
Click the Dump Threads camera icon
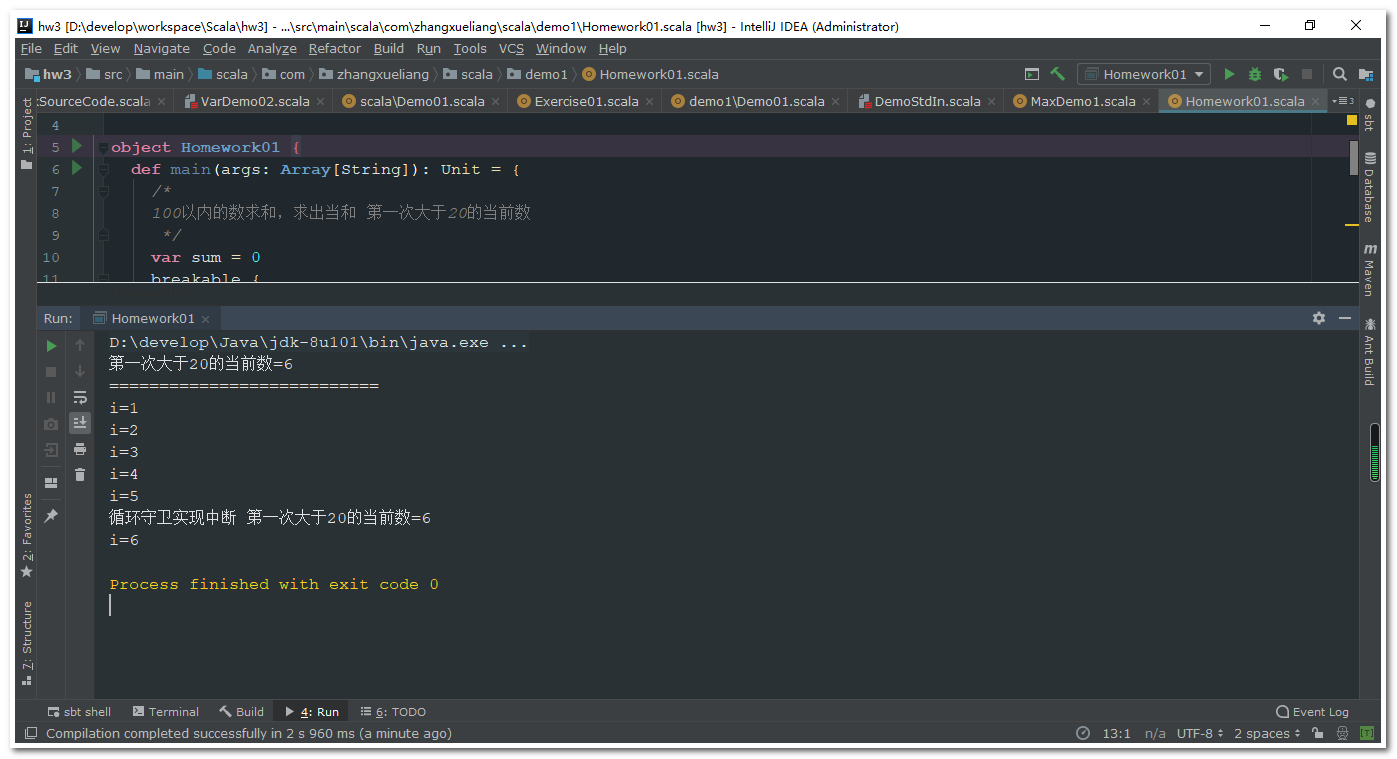[x=51, y=424]
